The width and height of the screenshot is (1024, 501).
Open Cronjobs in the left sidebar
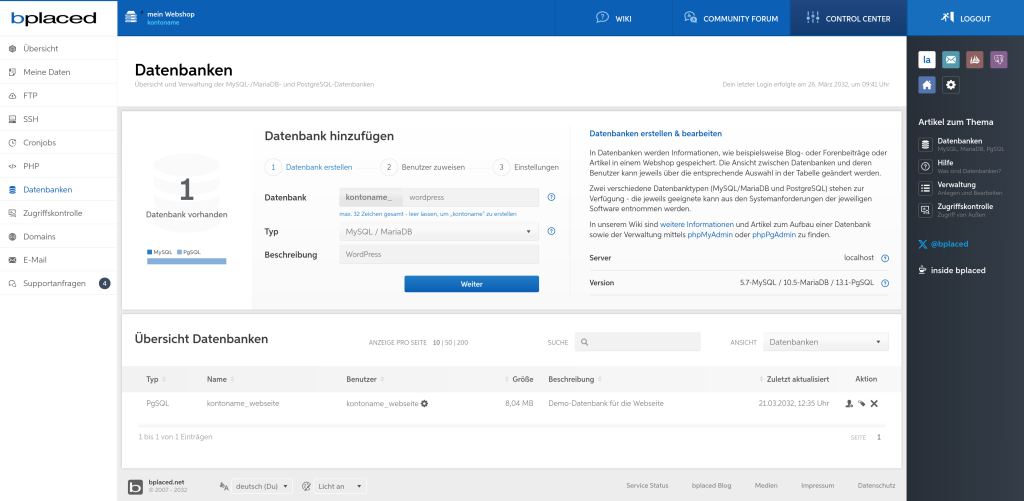pyautogui.click(x=40, y=143)
